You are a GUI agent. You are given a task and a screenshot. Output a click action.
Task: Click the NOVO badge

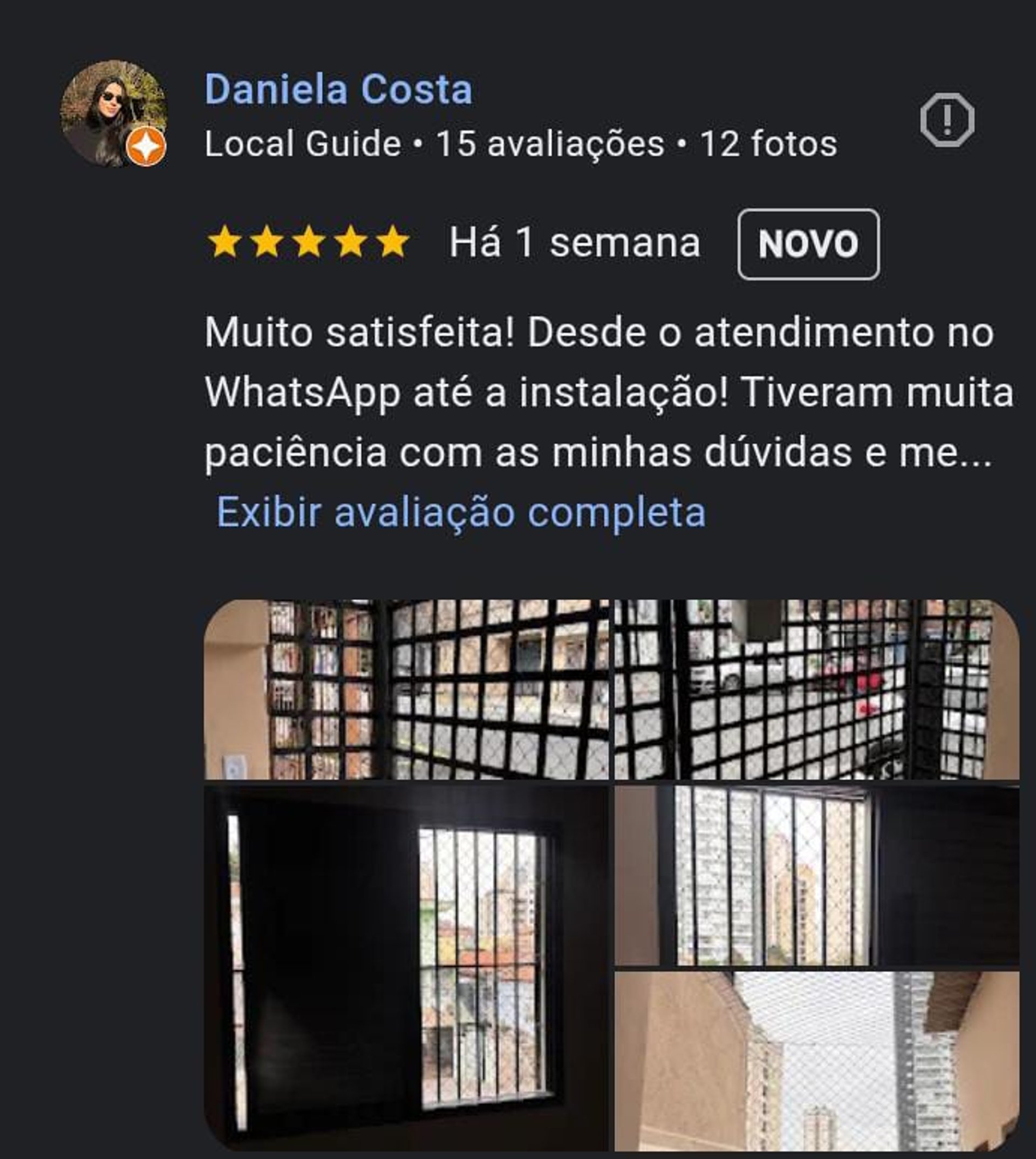808,245
